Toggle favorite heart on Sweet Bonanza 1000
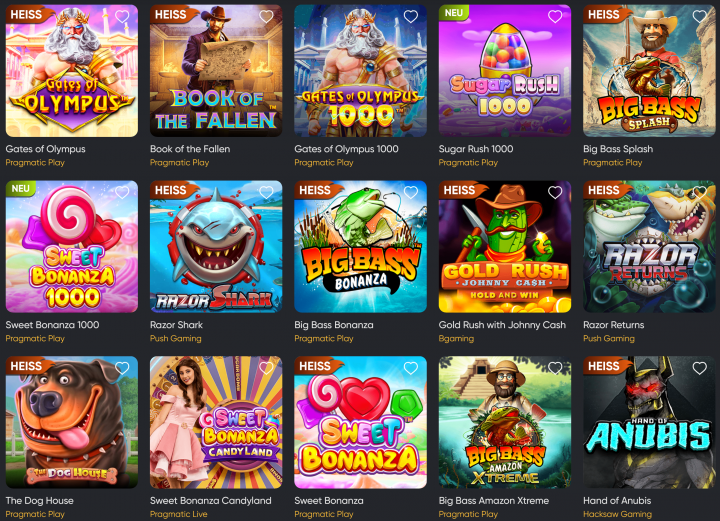Screen dimensions: 720x521 pos(122,192)
